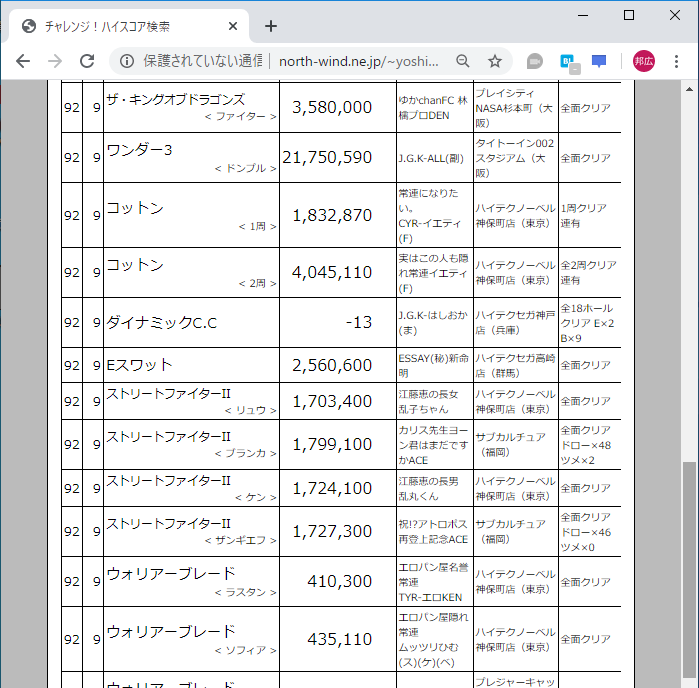Select player 江藤恵の長男 乱丸くん
699x688 pixels.
click(428, 488)
